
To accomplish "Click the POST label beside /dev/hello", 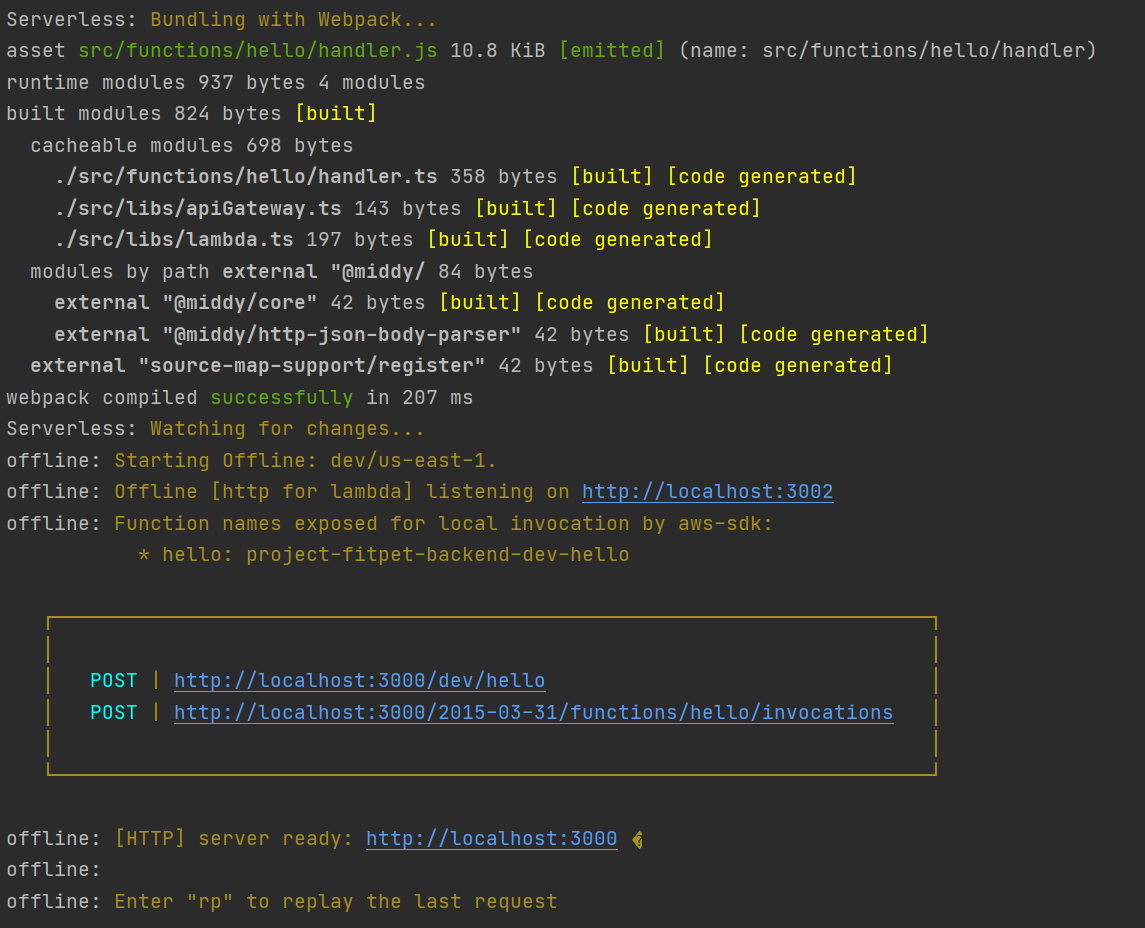I will coord(114,680).
